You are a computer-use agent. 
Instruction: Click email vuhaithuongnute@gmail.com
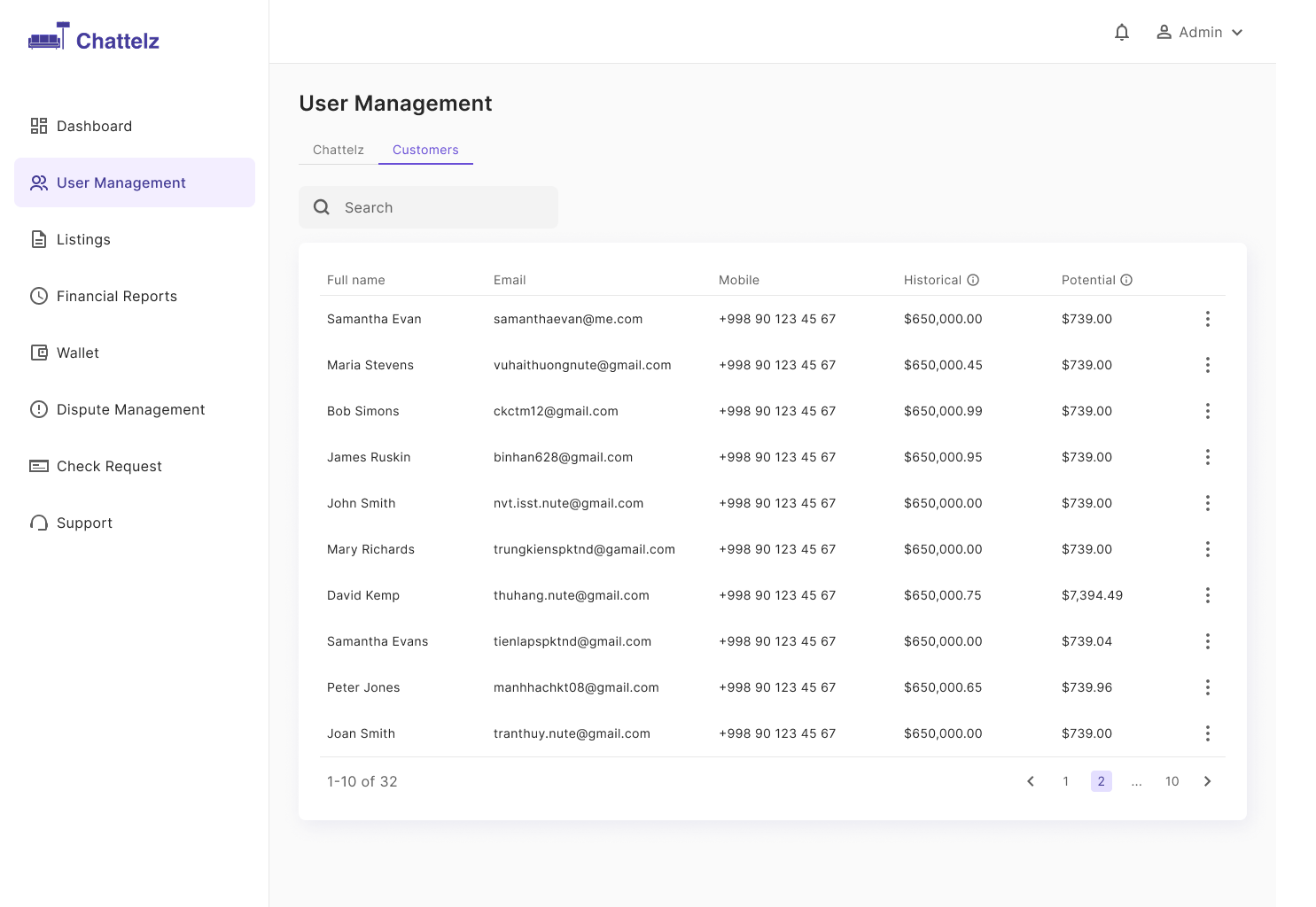tap(582, 365)
